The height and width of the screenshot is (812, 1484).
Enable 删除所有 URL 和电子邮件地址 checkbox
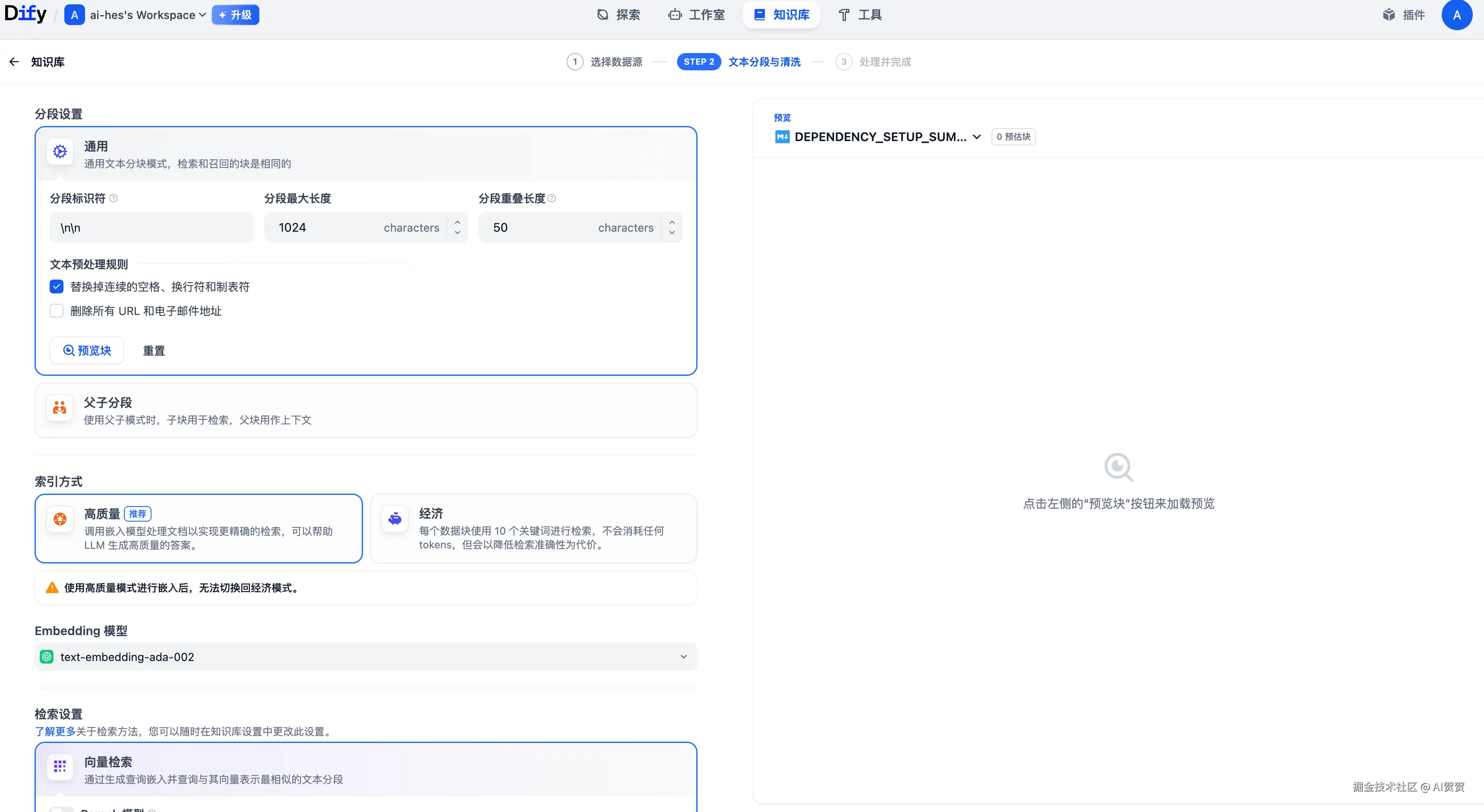coord(57,311)
